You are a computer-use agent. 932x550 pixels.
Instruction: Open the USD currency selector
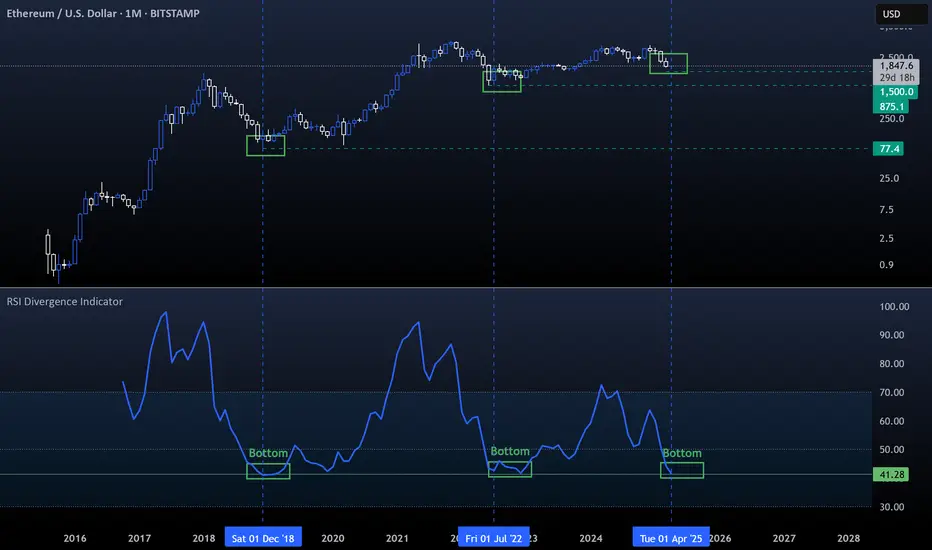click(900, 14)
